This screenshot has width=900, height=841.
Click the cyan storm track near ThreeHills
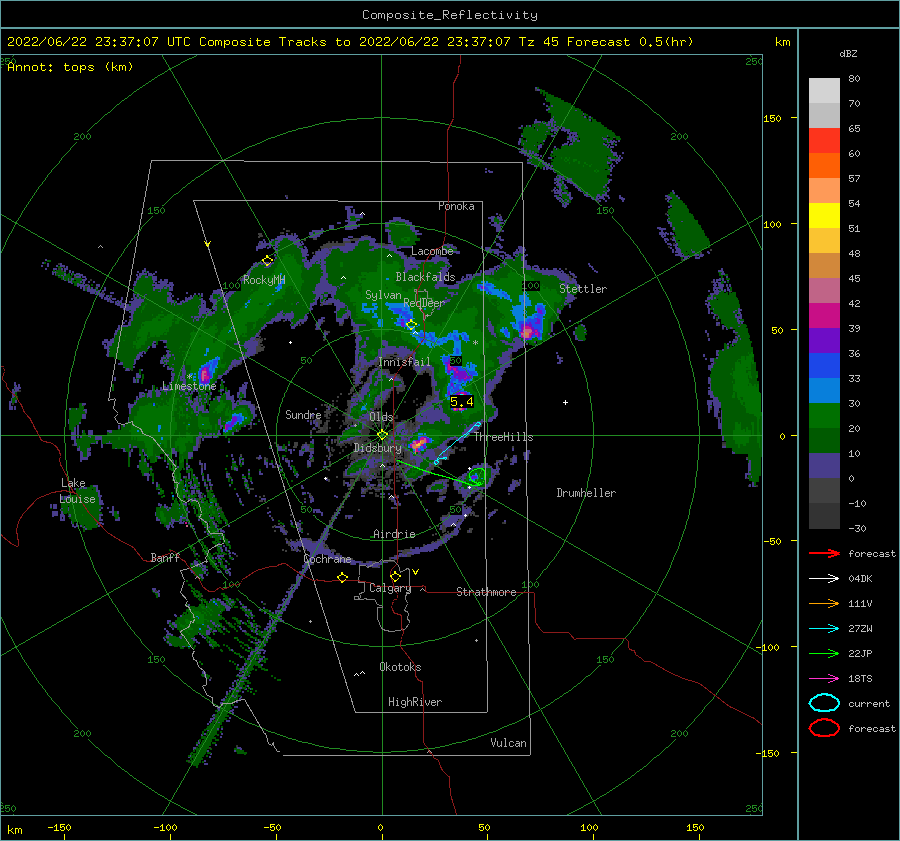[457, 443]
